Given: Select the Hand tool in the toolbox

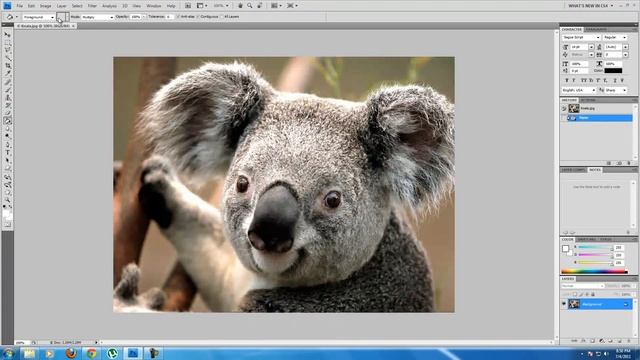Looking at the screenshot, I should tap(7, 193).
